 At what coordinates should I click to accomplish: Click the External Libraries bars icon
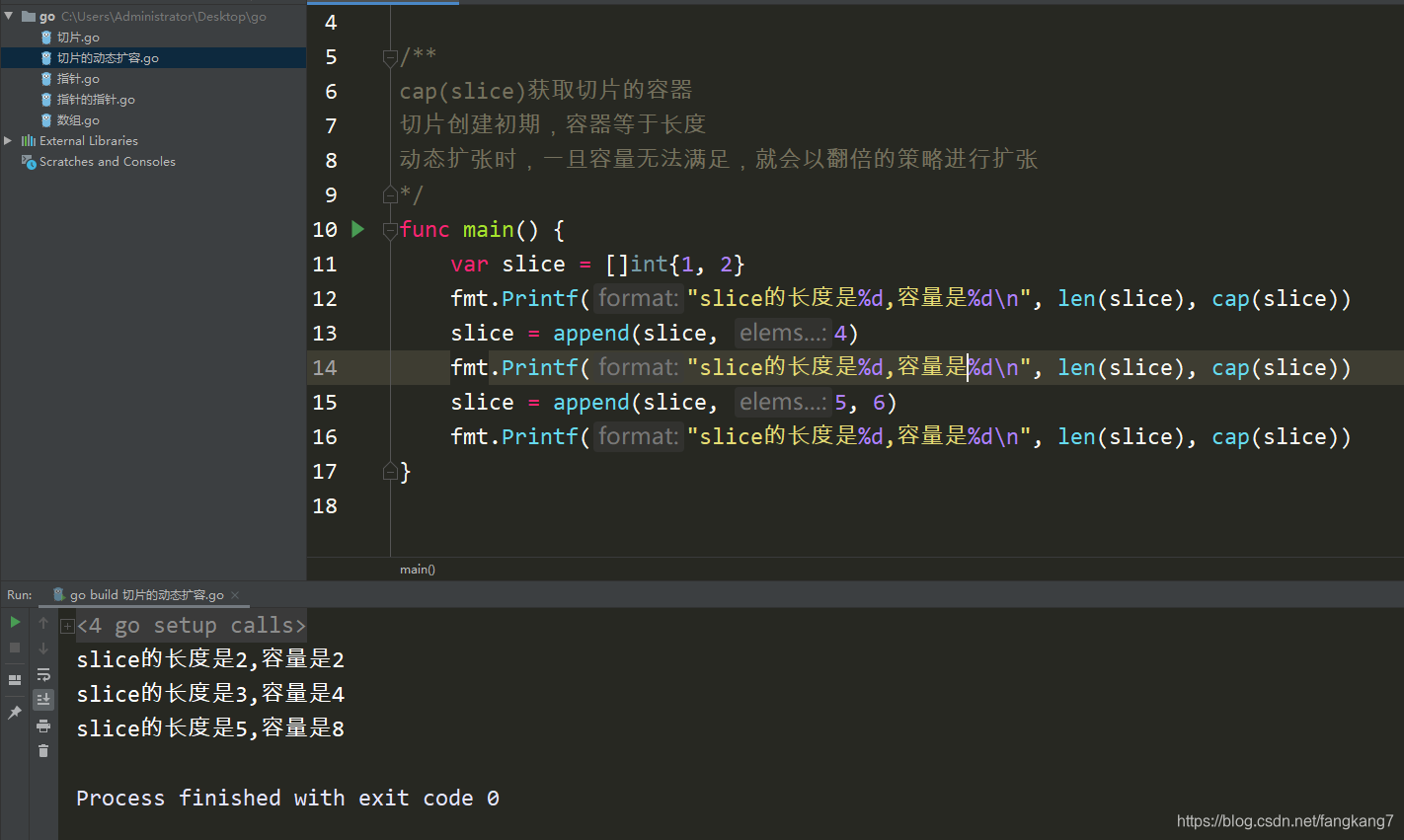coord(29,140)
